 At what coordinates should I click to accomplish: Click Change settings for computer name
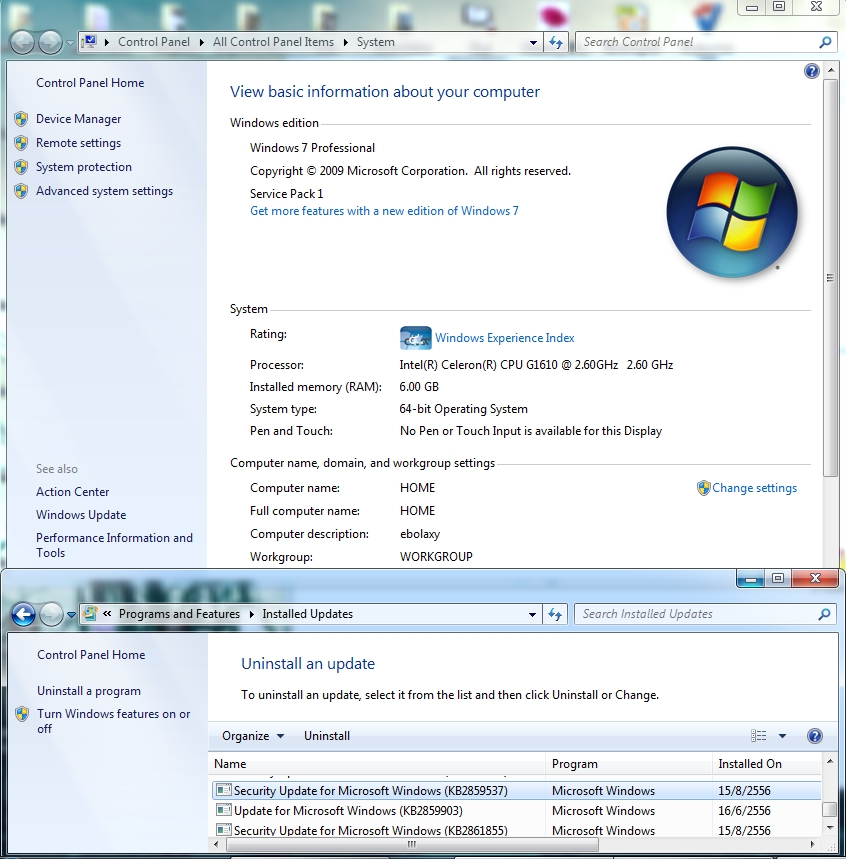coord(754,488)
